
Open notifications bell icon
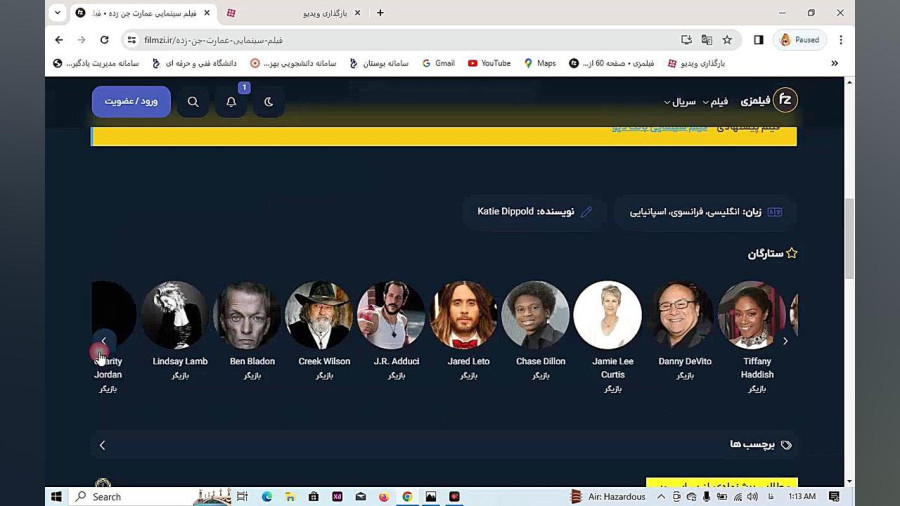(231, 102)
